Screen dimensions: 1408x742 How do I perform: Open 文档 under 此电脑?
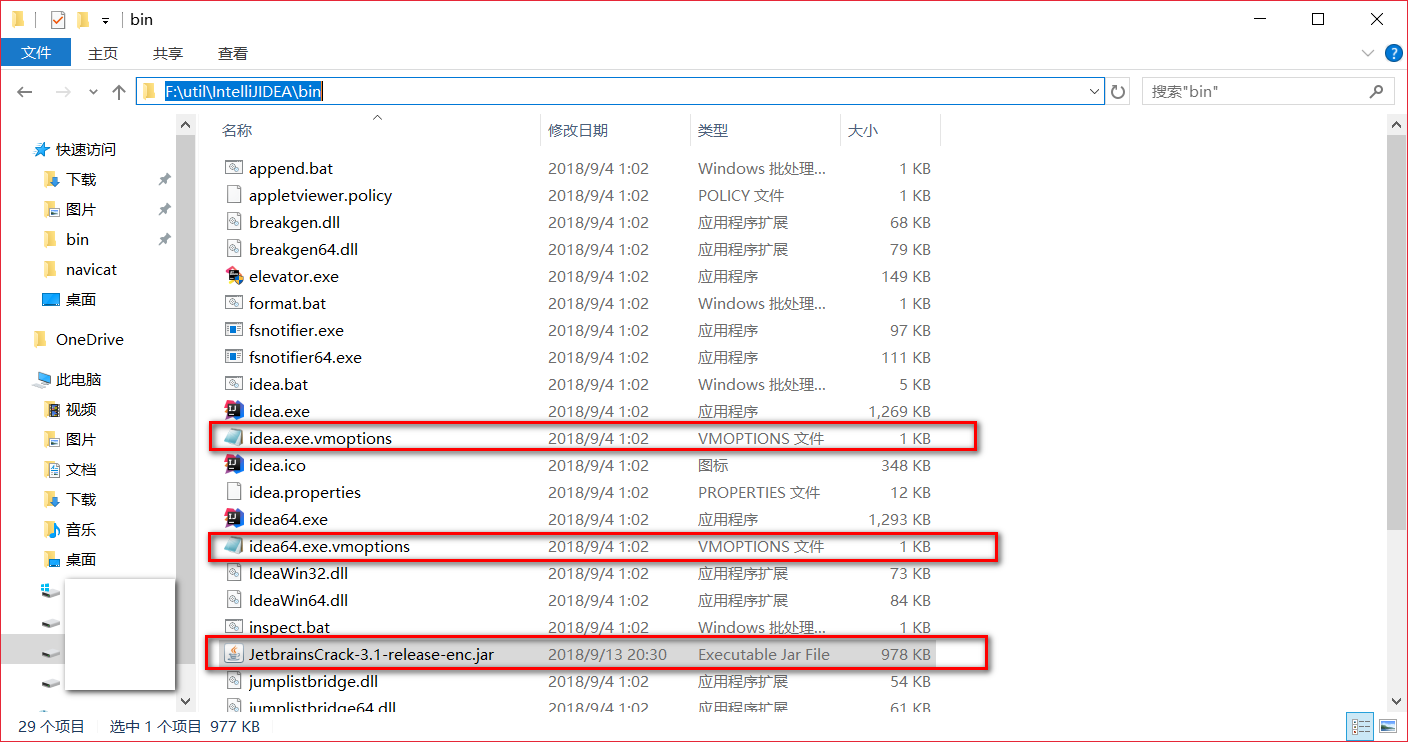click(x=81, y=469)
